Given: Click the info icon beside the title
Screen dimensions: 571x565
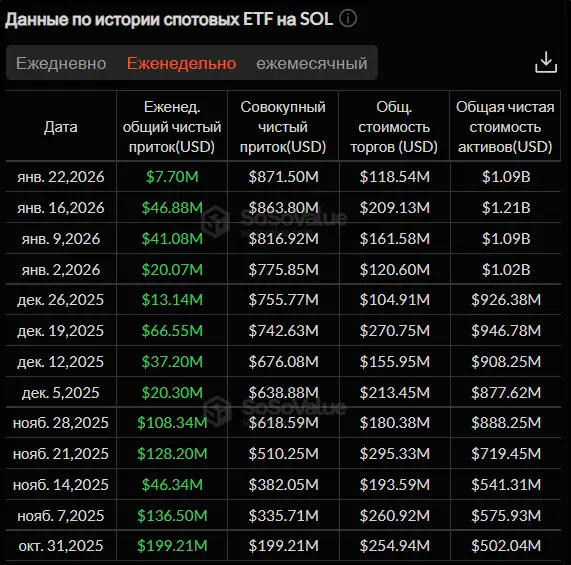Looking at the screenshot, I should coord(348,19).
